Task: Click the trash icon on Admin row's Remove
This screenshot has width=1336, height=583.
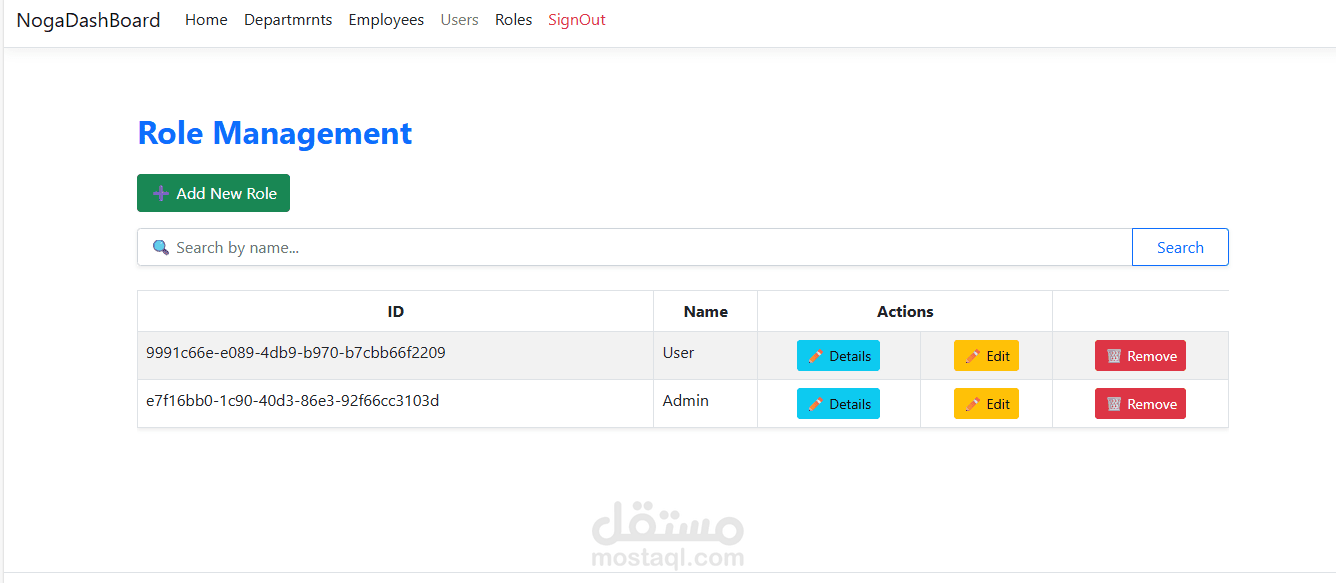Action: point(1114,404)
